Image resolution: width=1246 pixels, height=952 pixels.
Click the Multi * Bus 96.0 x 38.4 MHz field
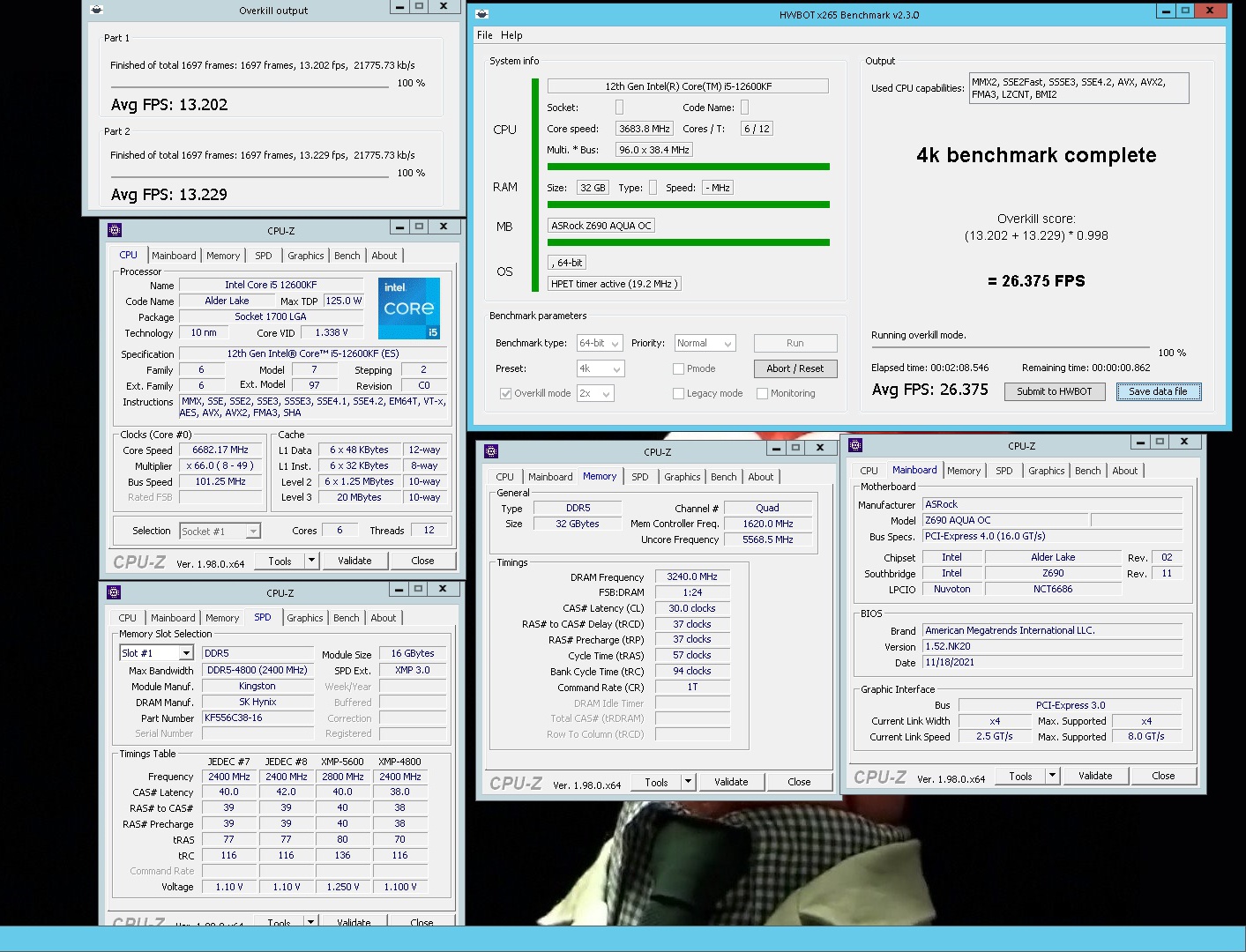point(654,150)
